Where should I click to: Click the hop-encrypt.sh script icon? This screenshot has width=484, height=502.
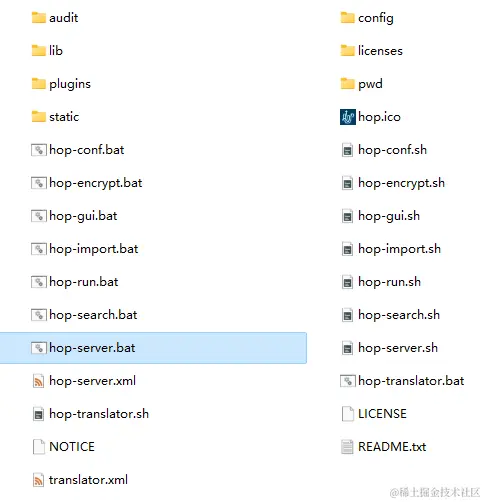347,183
